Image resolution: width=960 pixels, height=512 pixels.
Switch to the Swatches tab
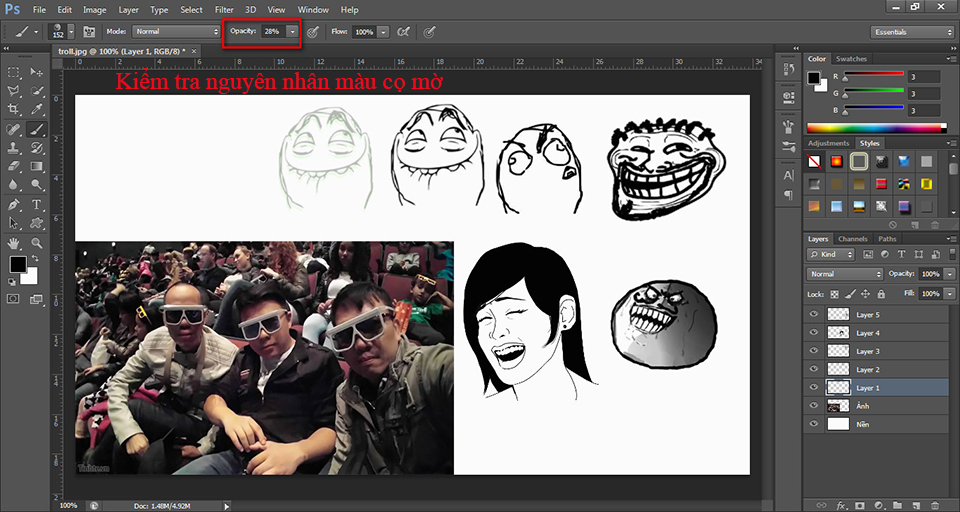click(852, 59)
